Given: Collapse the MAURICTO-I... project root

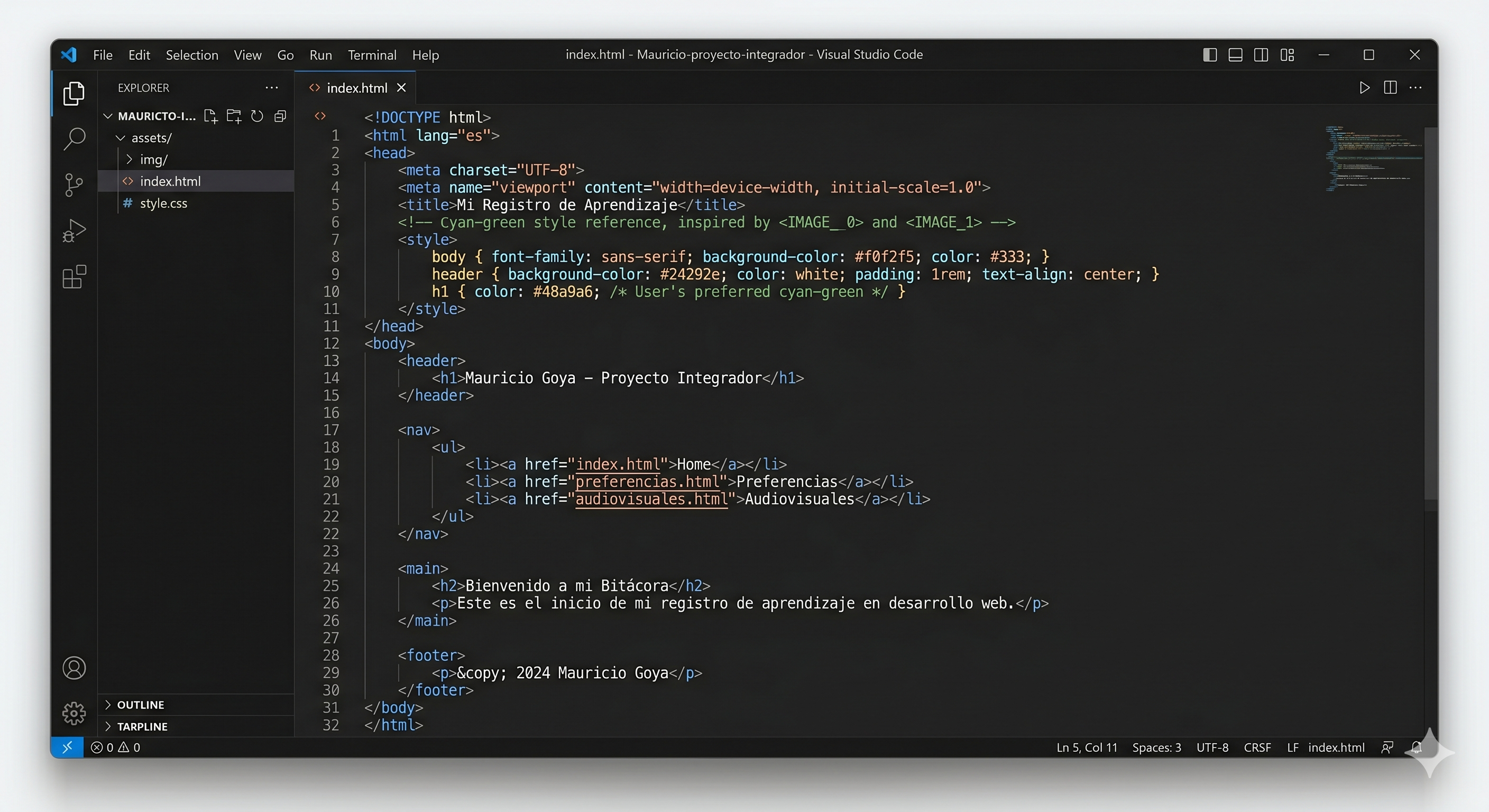Looking at the screenshot, I should [108, 116].
